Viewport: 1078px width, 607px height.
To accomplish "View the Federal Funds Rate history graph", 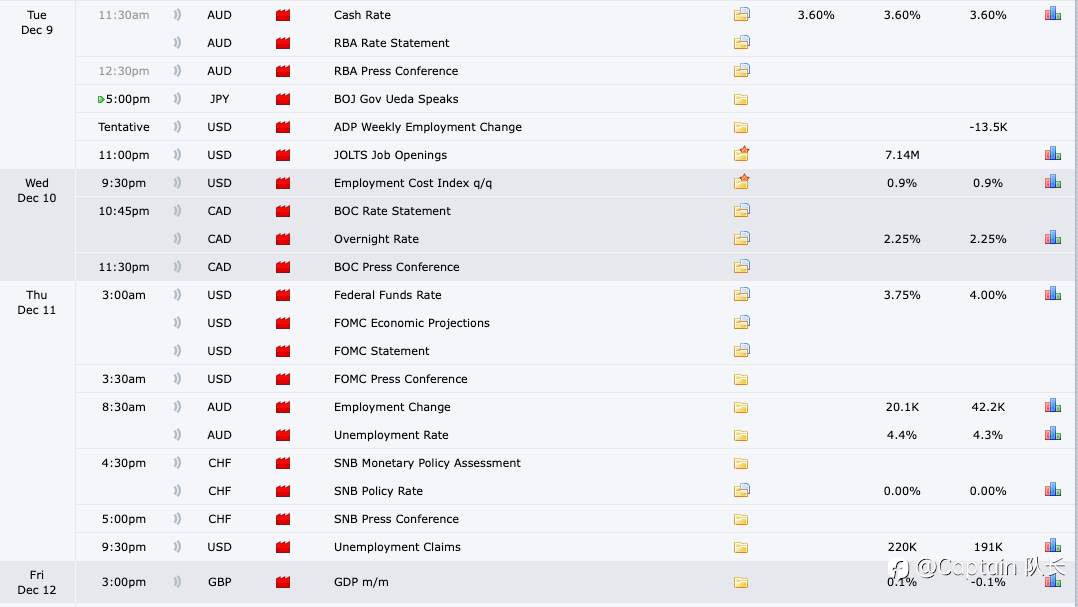I will [x=1052, y=295].
